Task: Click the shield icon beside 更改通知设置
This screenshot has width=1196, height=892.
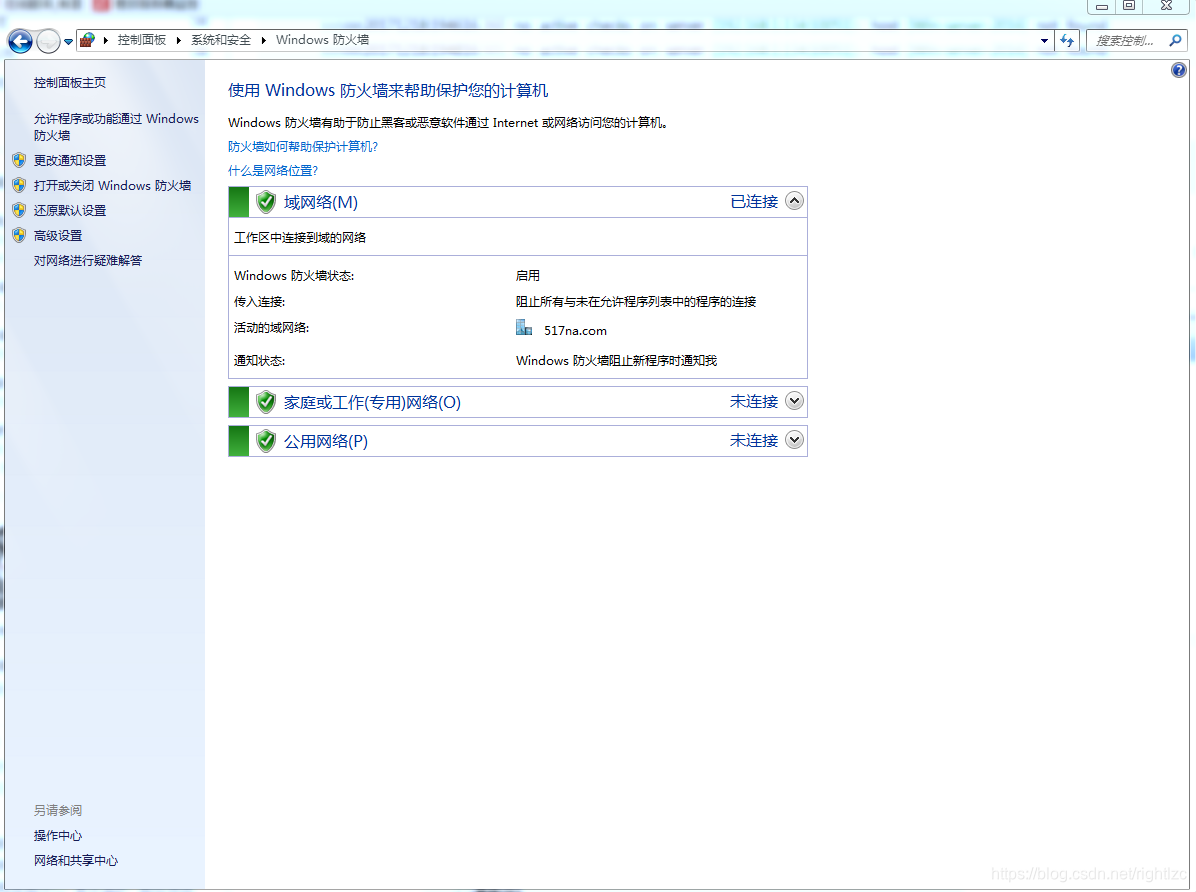Action: (x=19, y=160)
